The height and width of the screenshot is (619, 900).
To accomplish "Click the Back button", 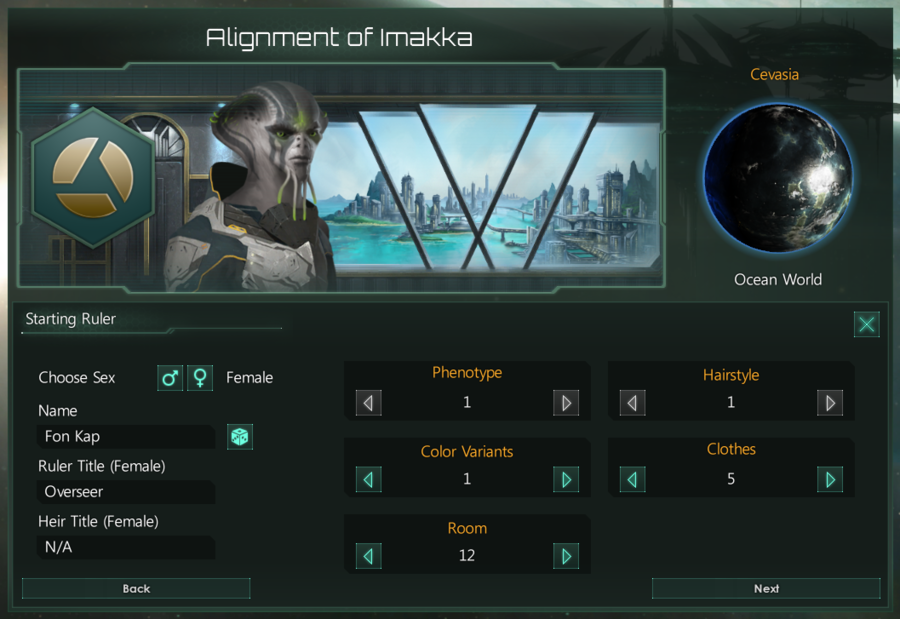I will point(136,589).
